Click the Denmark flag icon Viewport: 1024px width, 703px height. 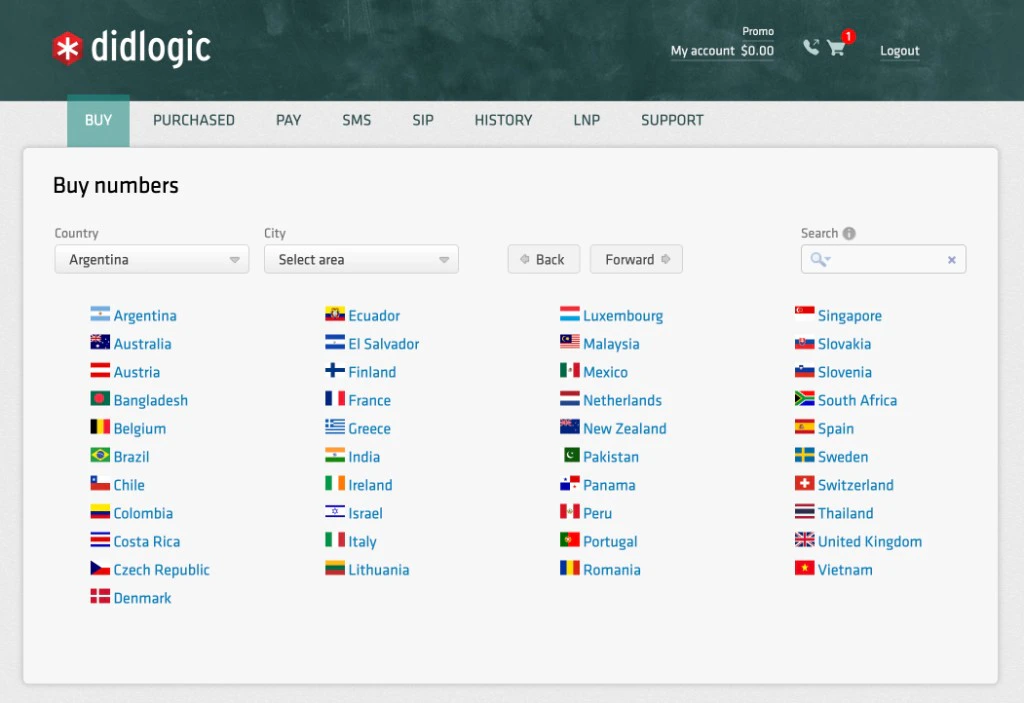(x=100, y=596)
